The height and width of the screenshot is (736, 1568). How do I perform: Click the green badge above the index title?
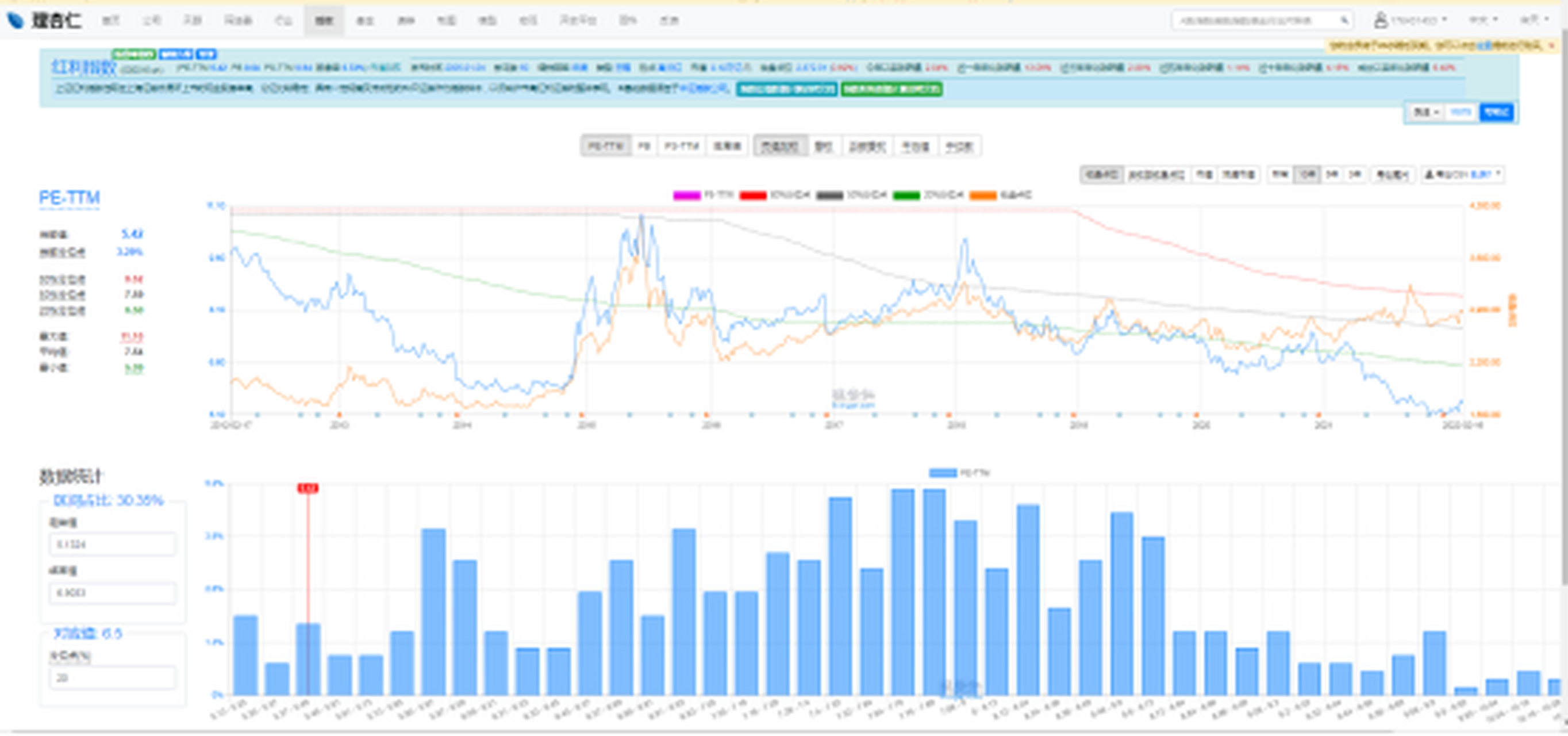pos(134,54)
